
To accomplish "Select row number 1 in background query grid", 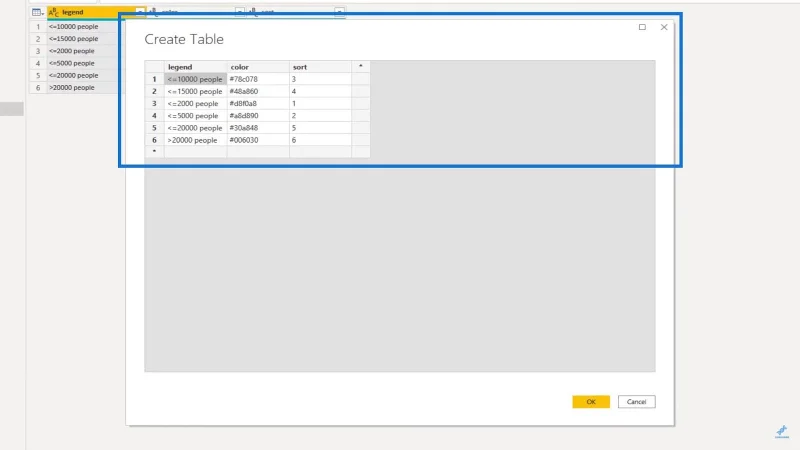I will point(38,27).
